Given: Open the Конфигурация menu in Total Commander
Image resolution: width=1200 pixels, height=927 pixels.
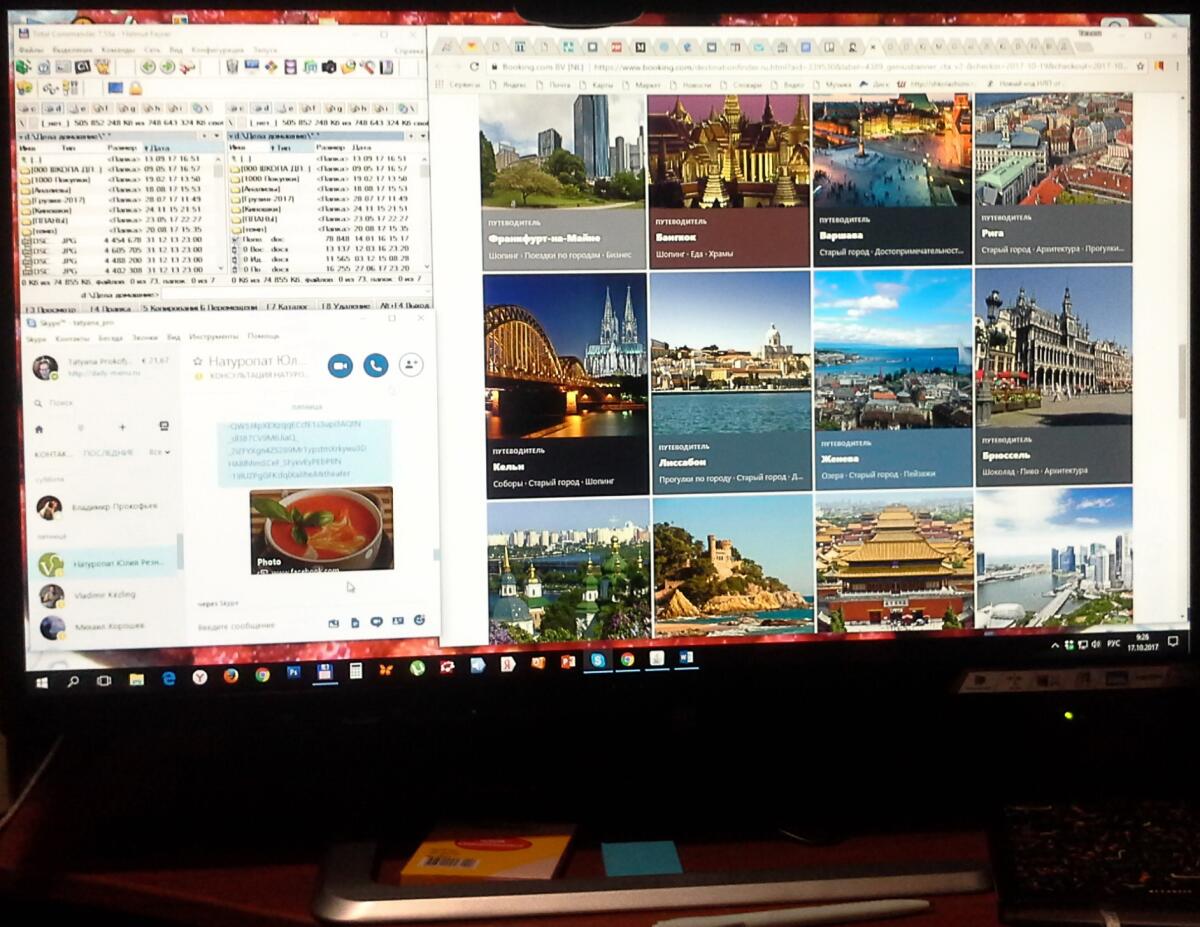Looking at the screenshot, I should point(217,50).
